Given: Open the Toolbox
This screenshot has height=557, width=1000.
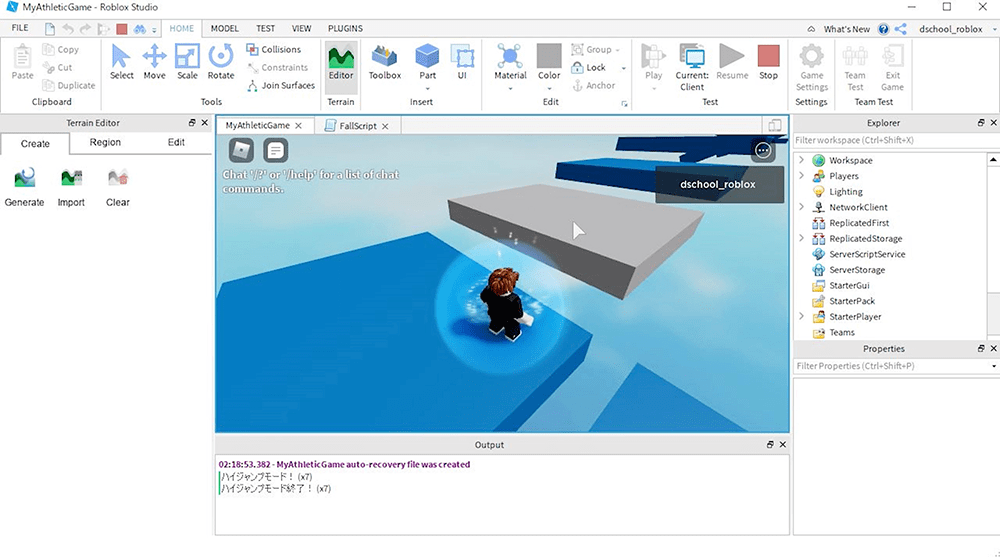Looking at the screenshot, I should pyautogui.click(x=385, y=62).
